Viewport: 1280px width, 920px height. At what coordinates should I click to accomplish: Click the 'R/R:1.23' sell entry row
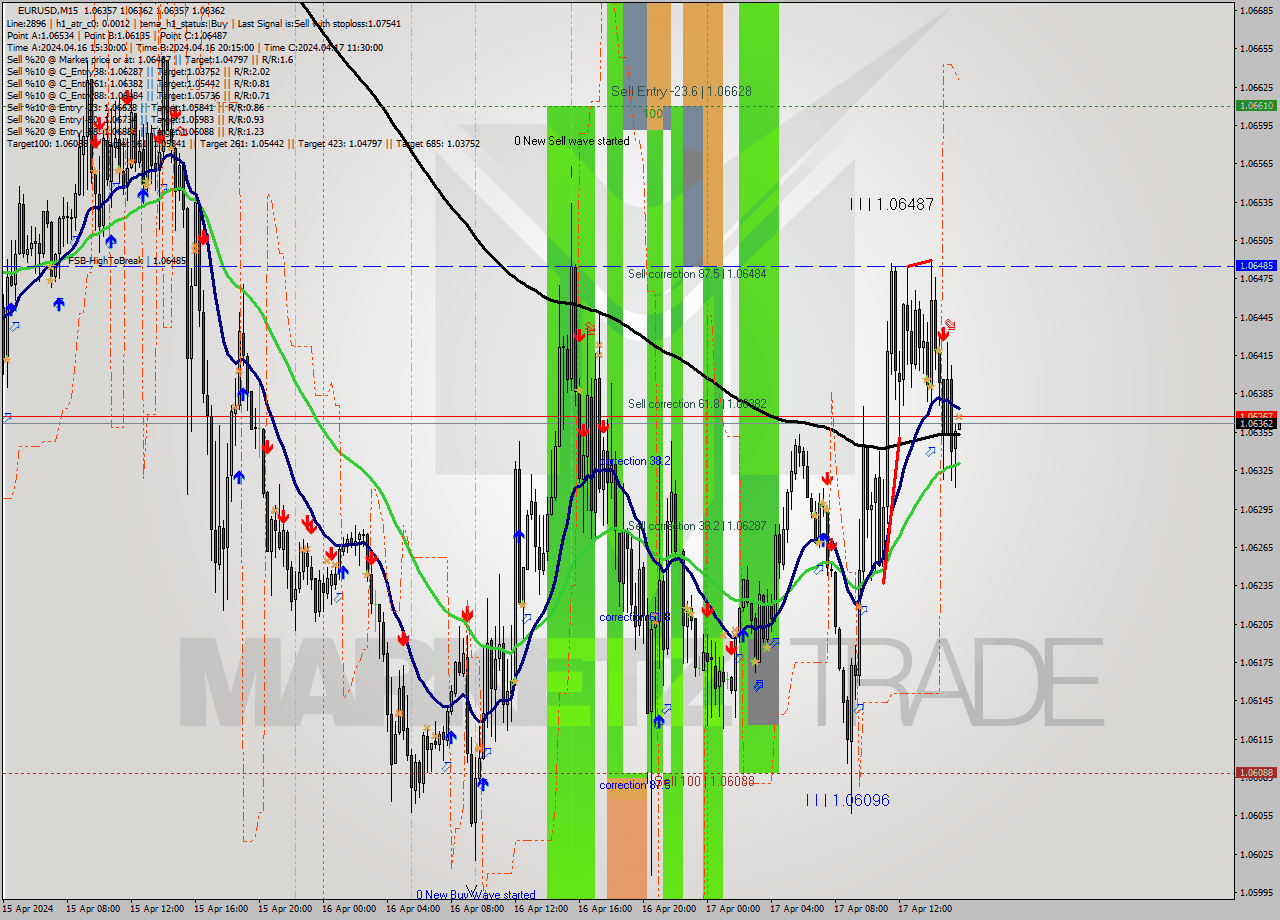click(x=135, y=131)
